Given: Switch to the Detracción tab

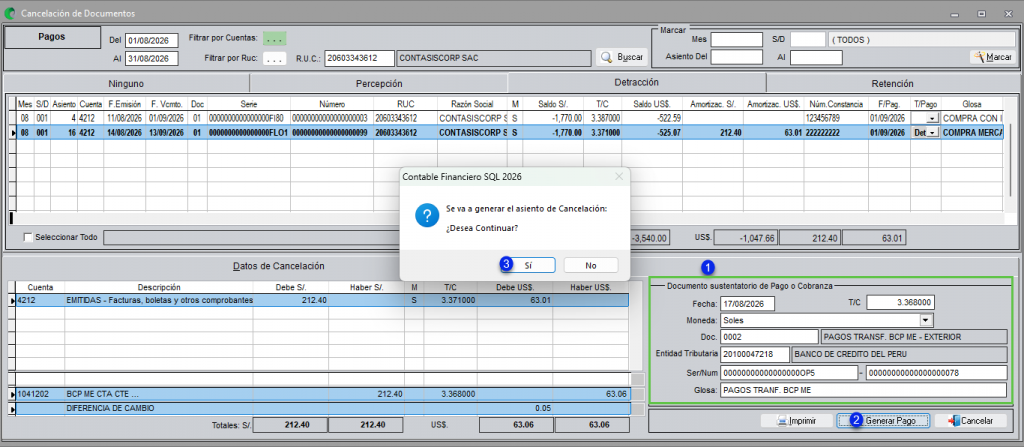Looking at the screenshot, I should point(636,82).
